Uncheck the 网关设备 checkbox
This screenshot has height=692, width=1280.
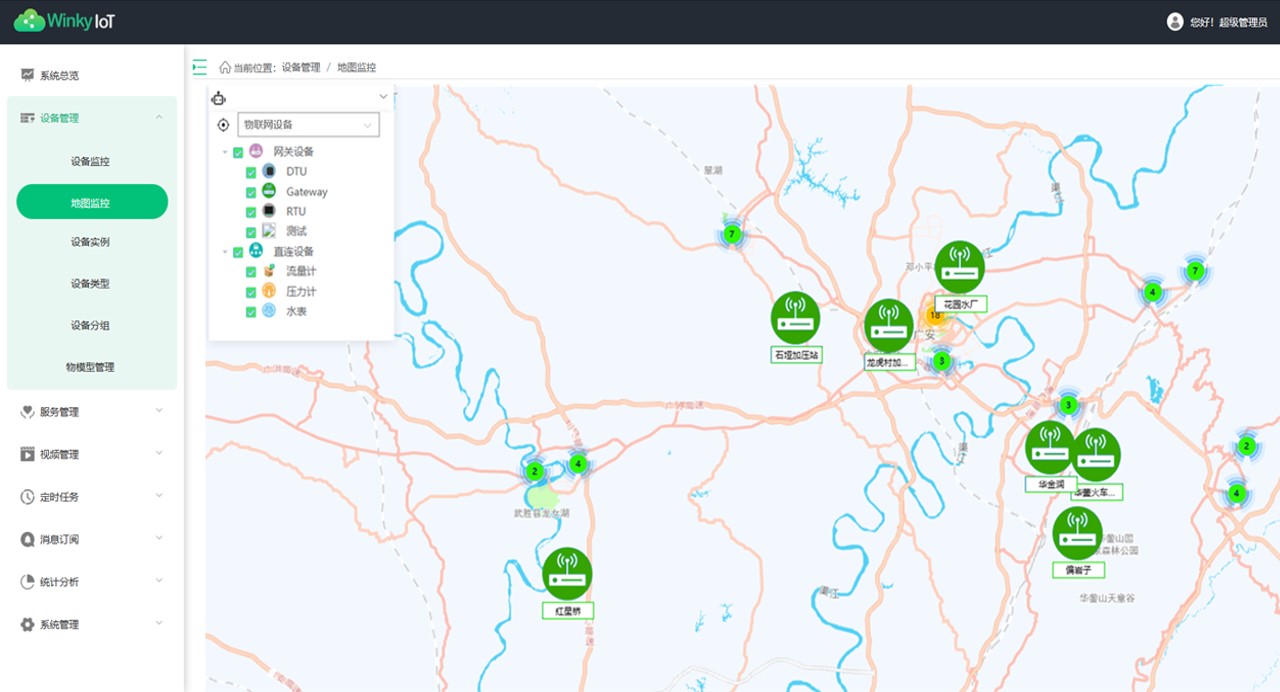coord(238,152)
